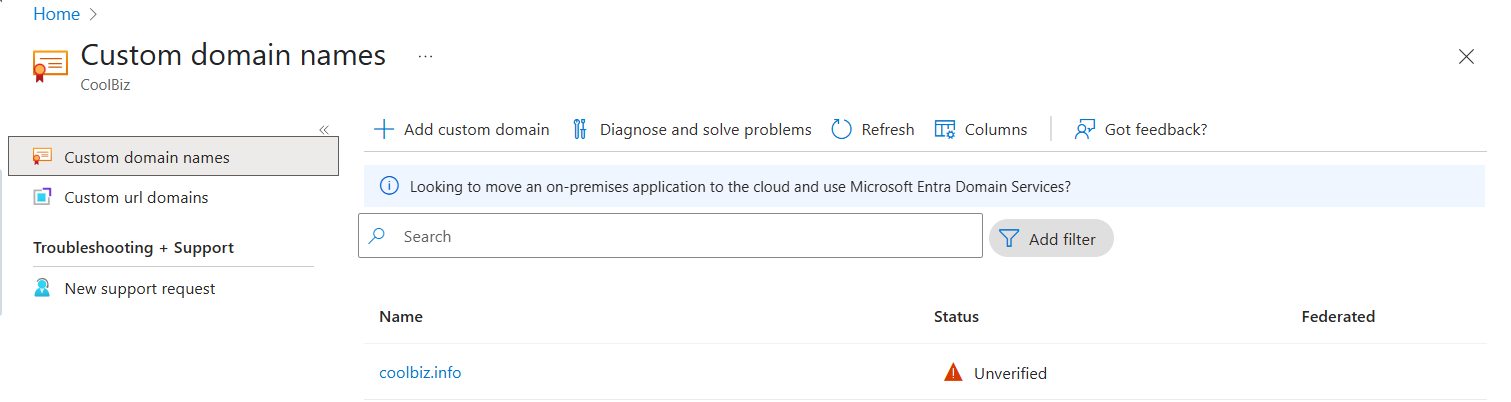1511x402 pixels.
Task: Select Custom domain names in sidebar
Action: coord(173,157)
